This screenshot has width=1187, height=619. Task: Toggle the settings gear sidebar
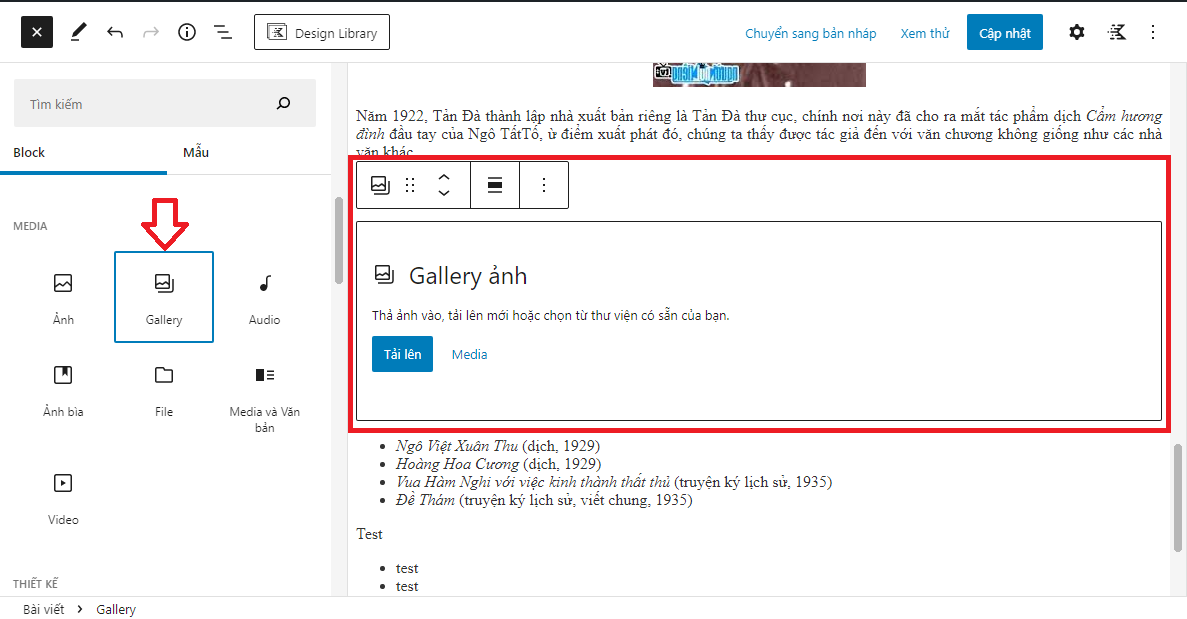click(x=1076, y=32)
